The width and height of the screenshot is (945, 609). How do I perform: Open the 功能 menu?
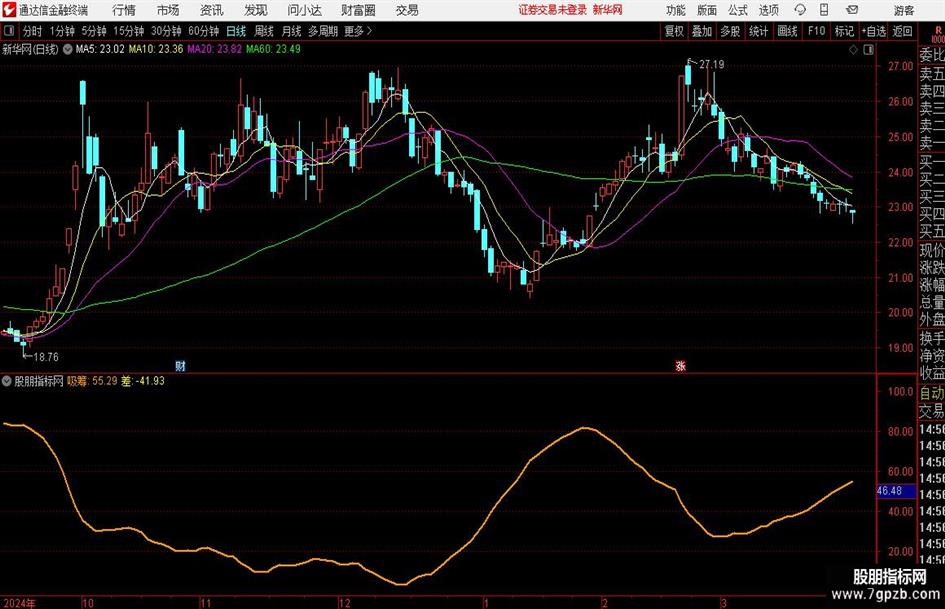pos(676,10)
